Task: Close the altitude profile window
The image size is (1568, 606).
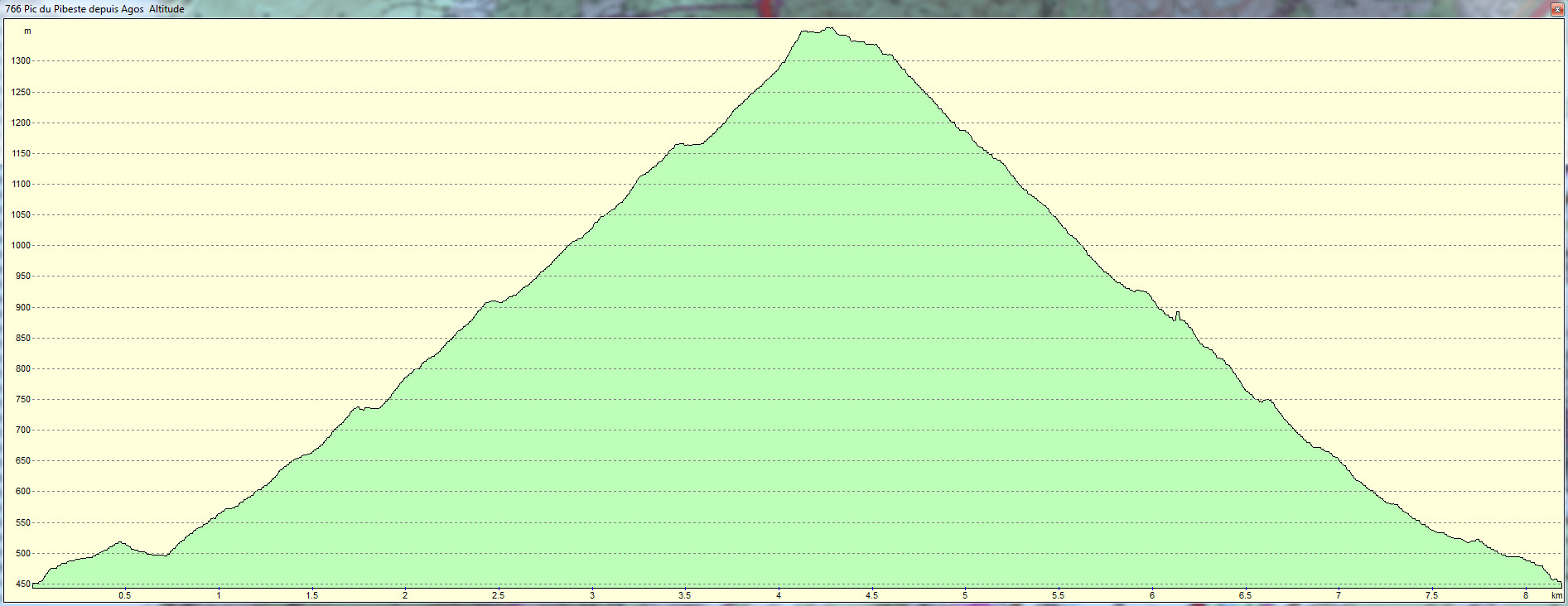Action: point(1556,9)
